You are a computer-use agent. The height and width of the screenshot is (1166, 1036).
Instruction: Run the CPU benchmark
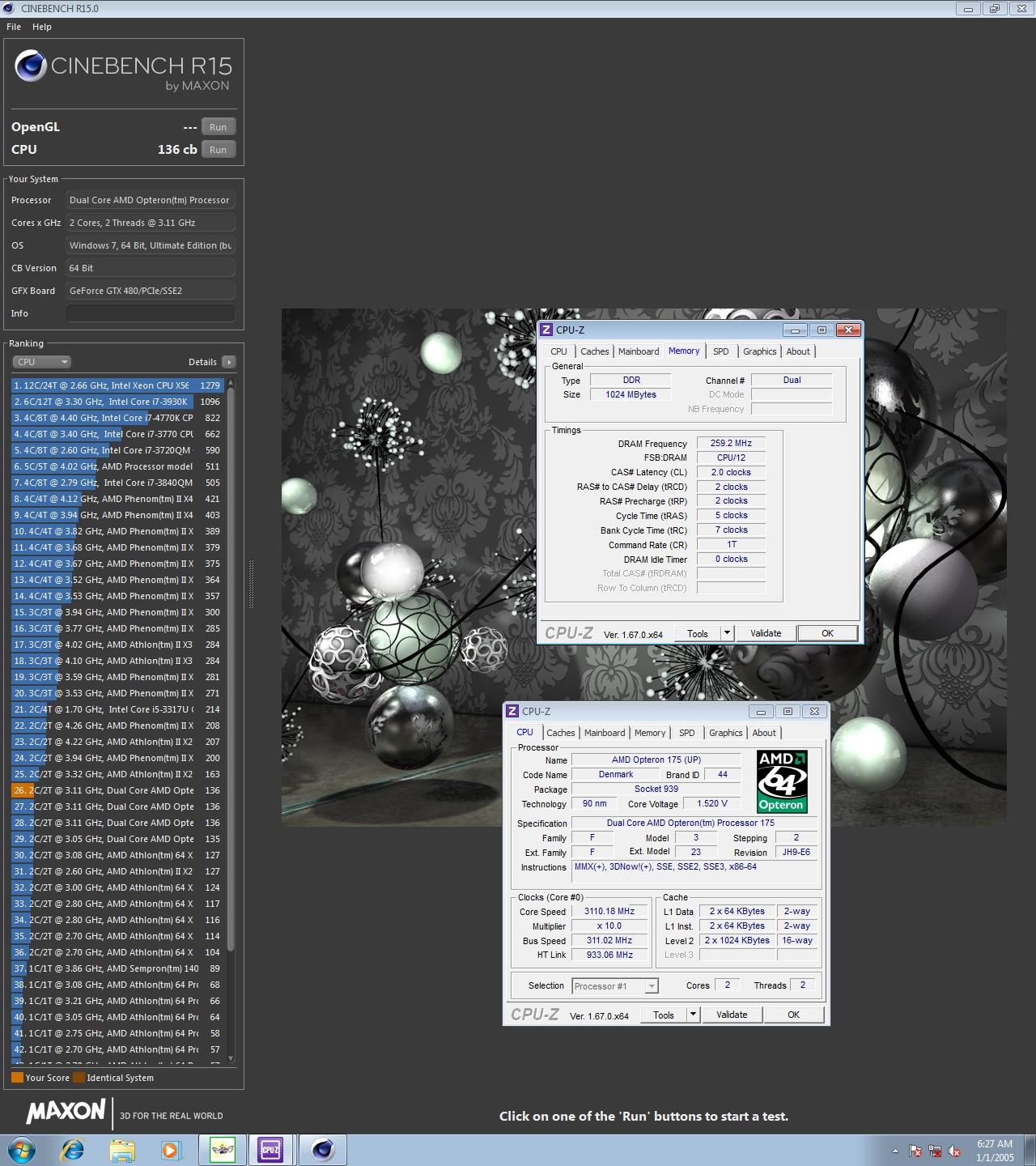tap(219, 150)
